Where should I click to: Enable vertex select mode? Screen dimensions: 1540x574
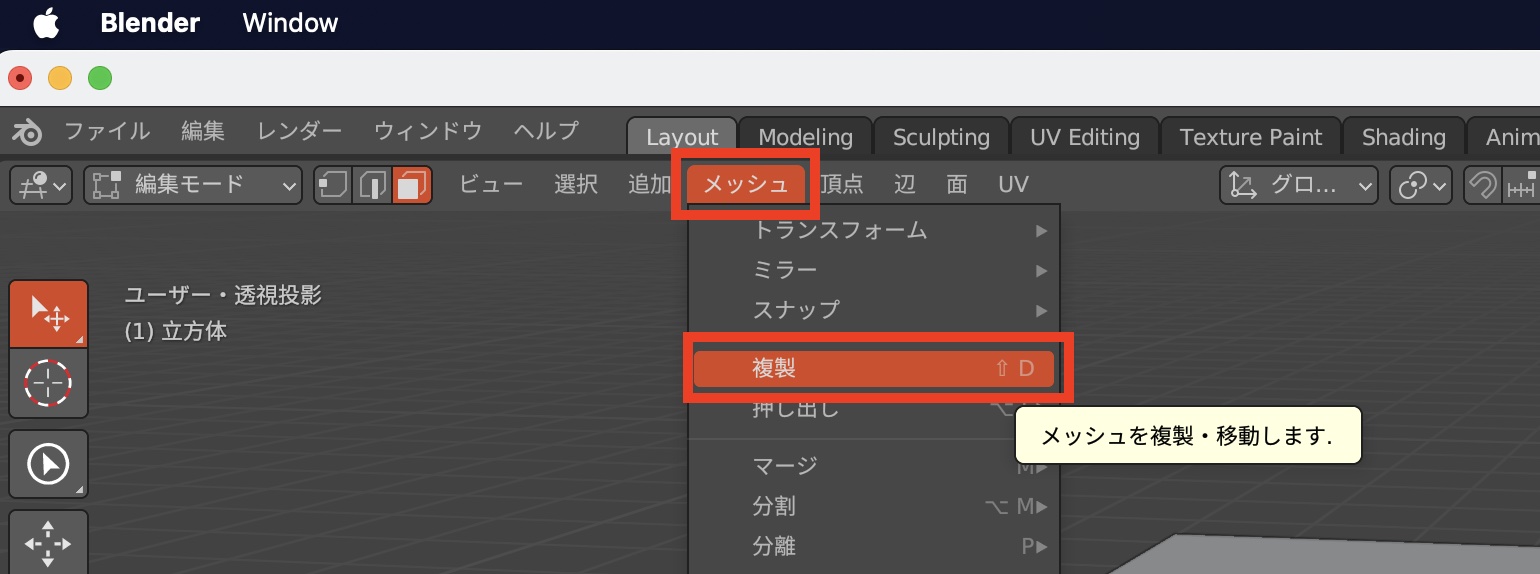click(333, 185)
